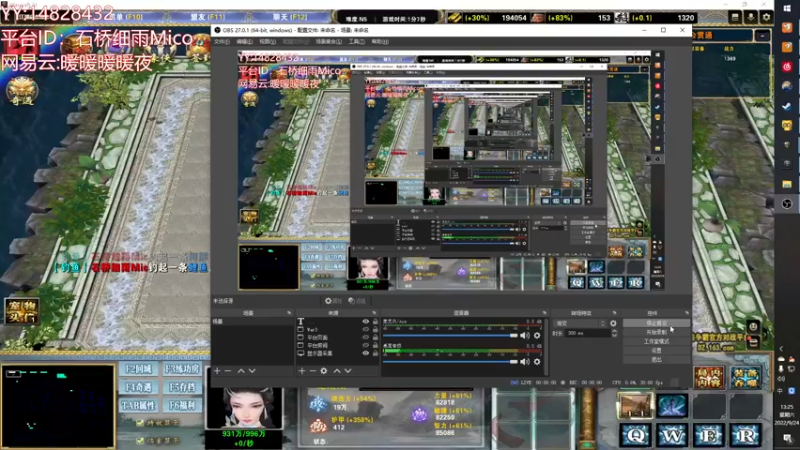
Task: Toggle the upper game display checkbox
Action: [x=140, y=423]
